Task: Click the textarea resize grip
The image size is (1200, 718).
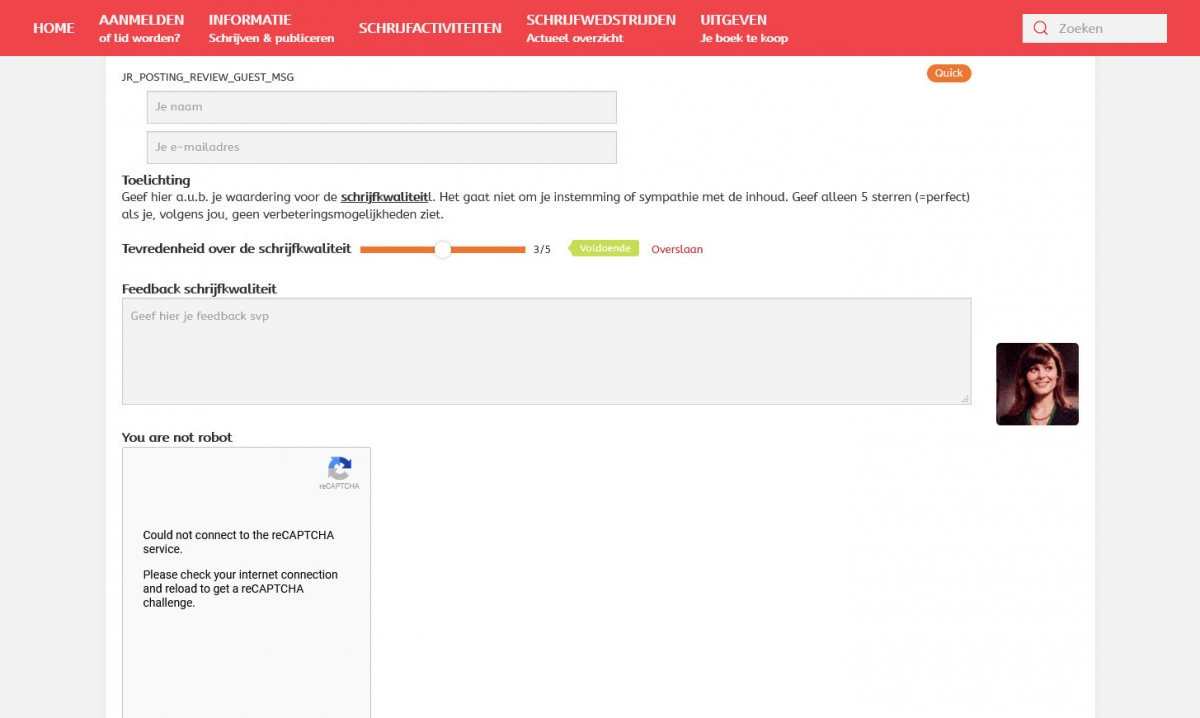Action: tap(965, 398)
